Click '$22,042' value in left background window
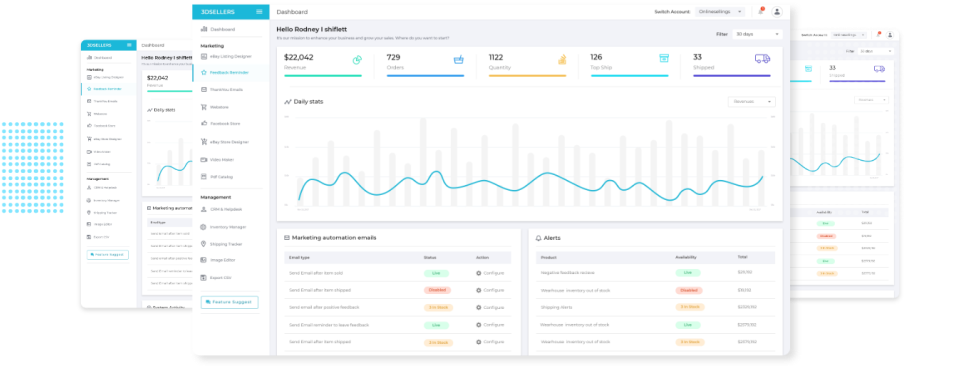 click(x=158, y=78)
